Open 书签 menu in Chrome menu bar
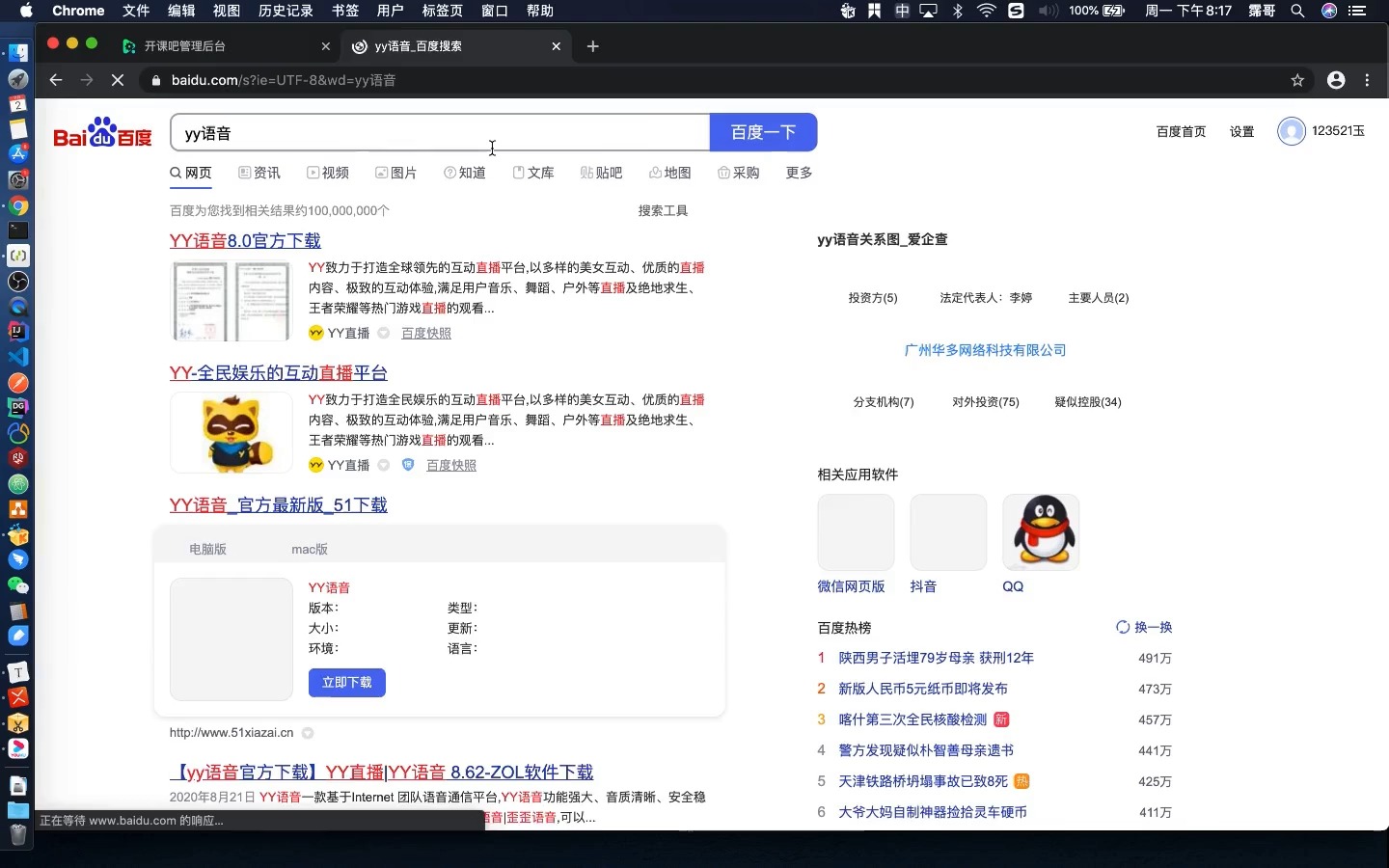 344,11
